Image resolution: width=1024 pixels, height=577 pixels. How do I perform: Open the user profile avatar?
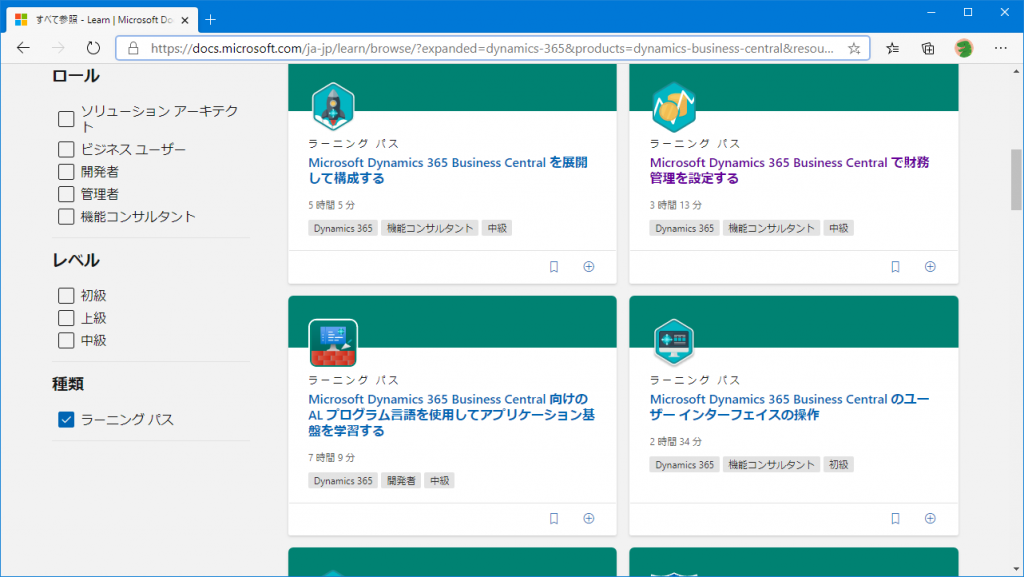click(x=964, y=48)
